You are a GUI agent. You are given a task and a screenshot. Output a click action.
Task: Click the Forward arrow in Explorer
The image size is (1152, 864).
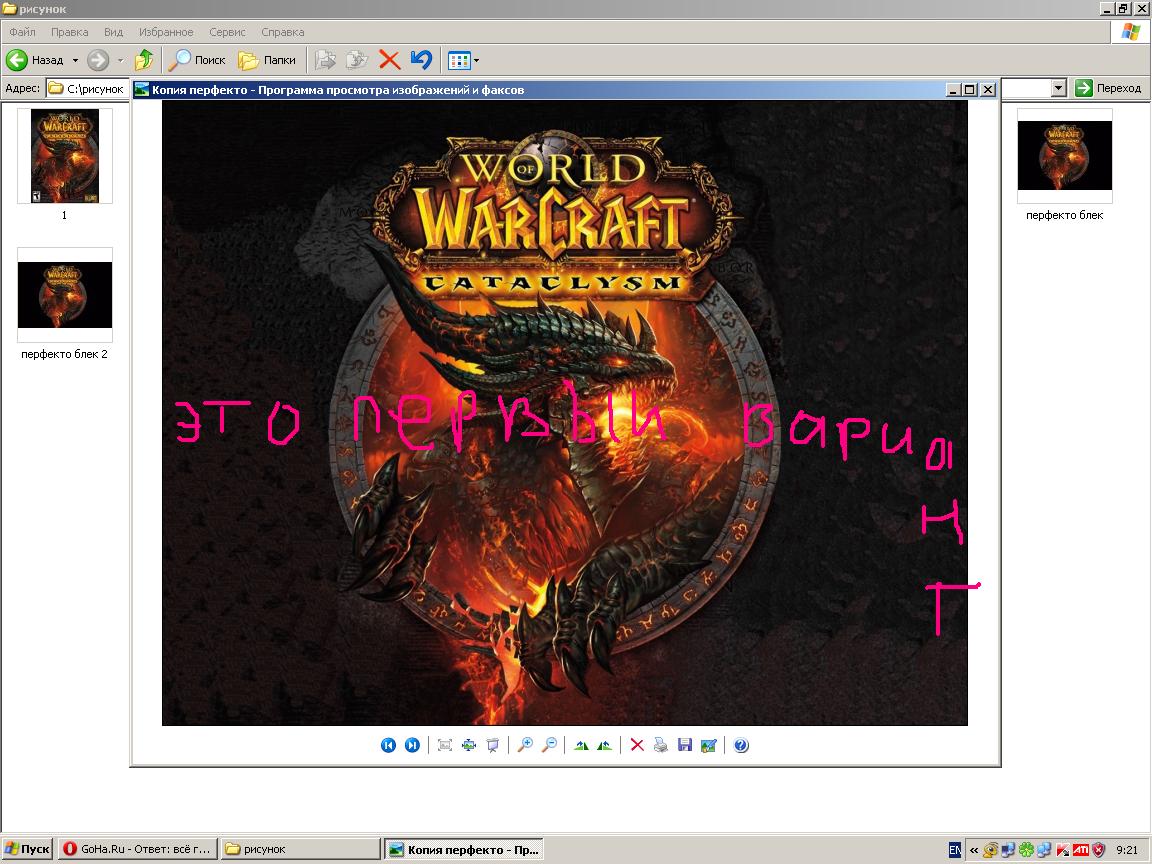(x=98, y=60)
